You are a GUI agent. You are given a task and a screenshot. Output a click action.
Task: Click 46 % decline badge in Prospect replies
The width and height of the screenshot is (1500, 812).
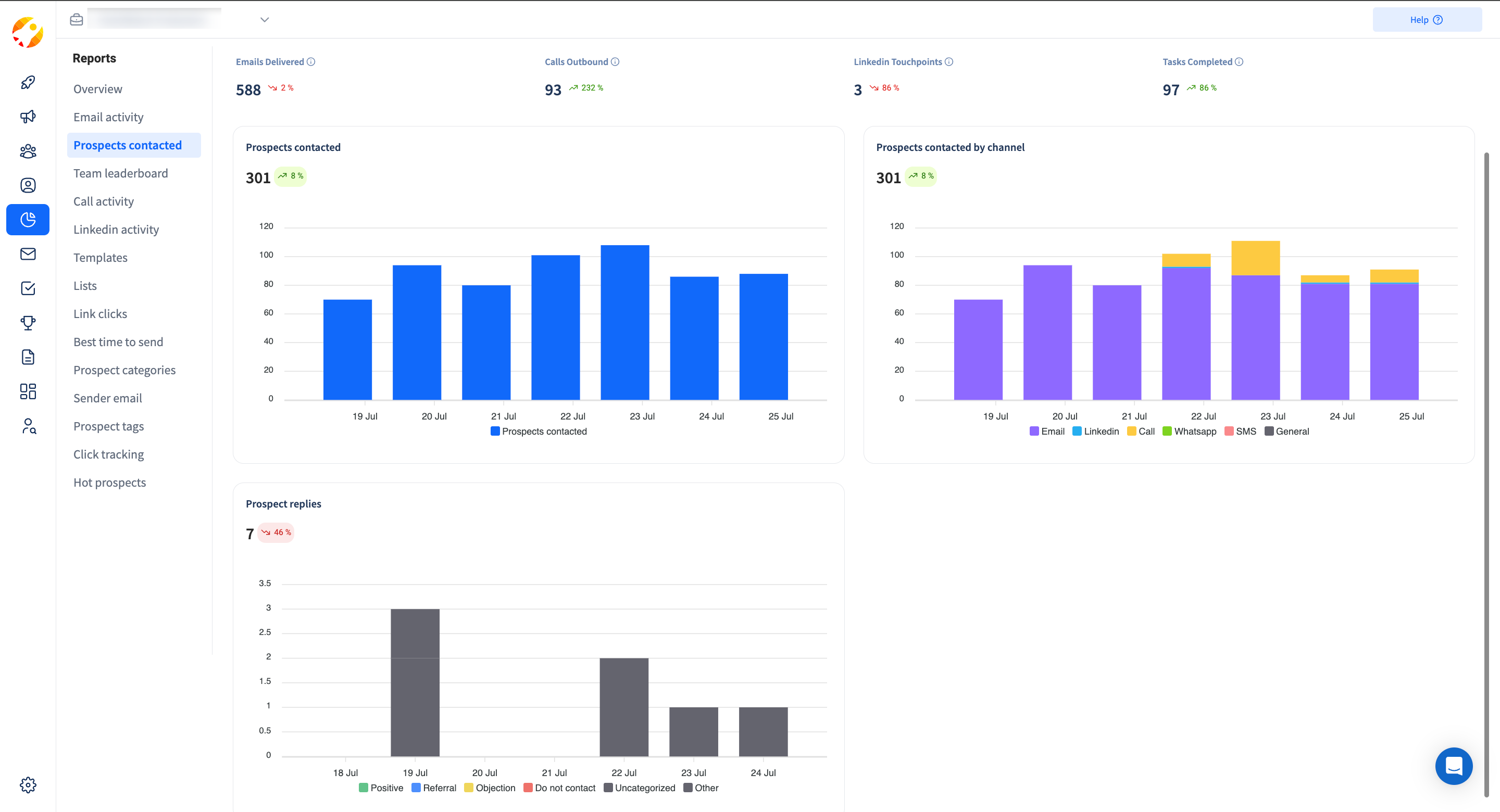click(x=276, y=532)
